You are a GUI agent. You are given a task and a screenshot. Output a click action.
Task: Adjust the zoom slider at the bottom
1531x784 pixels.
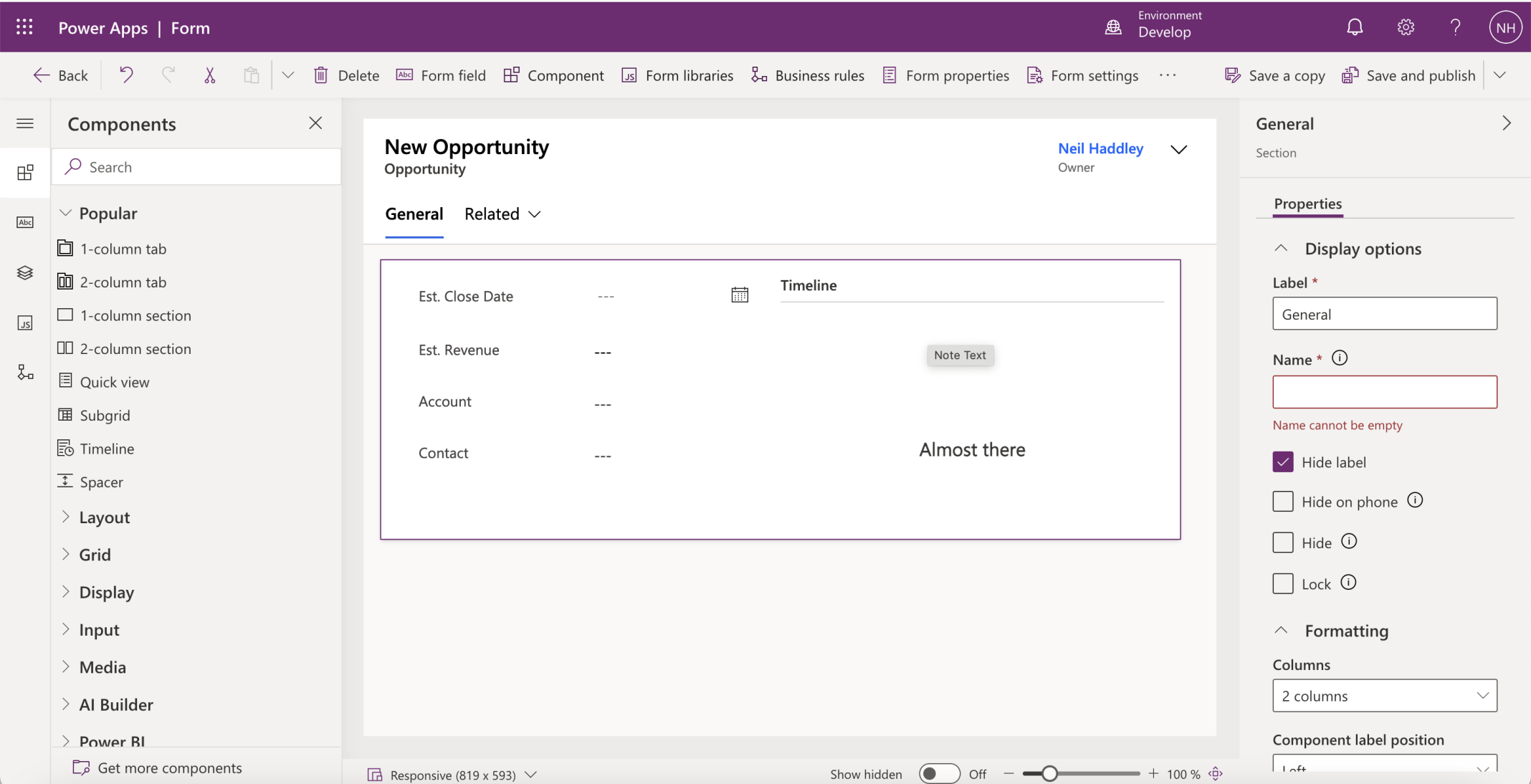pyautogui.click(x=1050, y=773)
